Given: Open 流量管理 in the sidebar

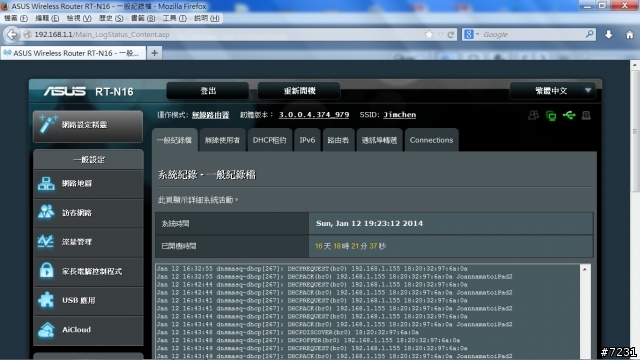Looking at the screenshot, I should tap(88, 242).
